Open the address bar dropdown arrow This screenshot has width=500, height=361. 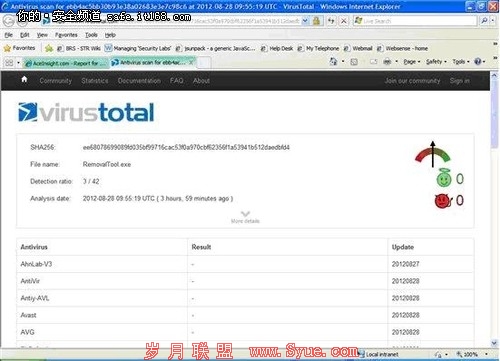(x=305, y=21)
